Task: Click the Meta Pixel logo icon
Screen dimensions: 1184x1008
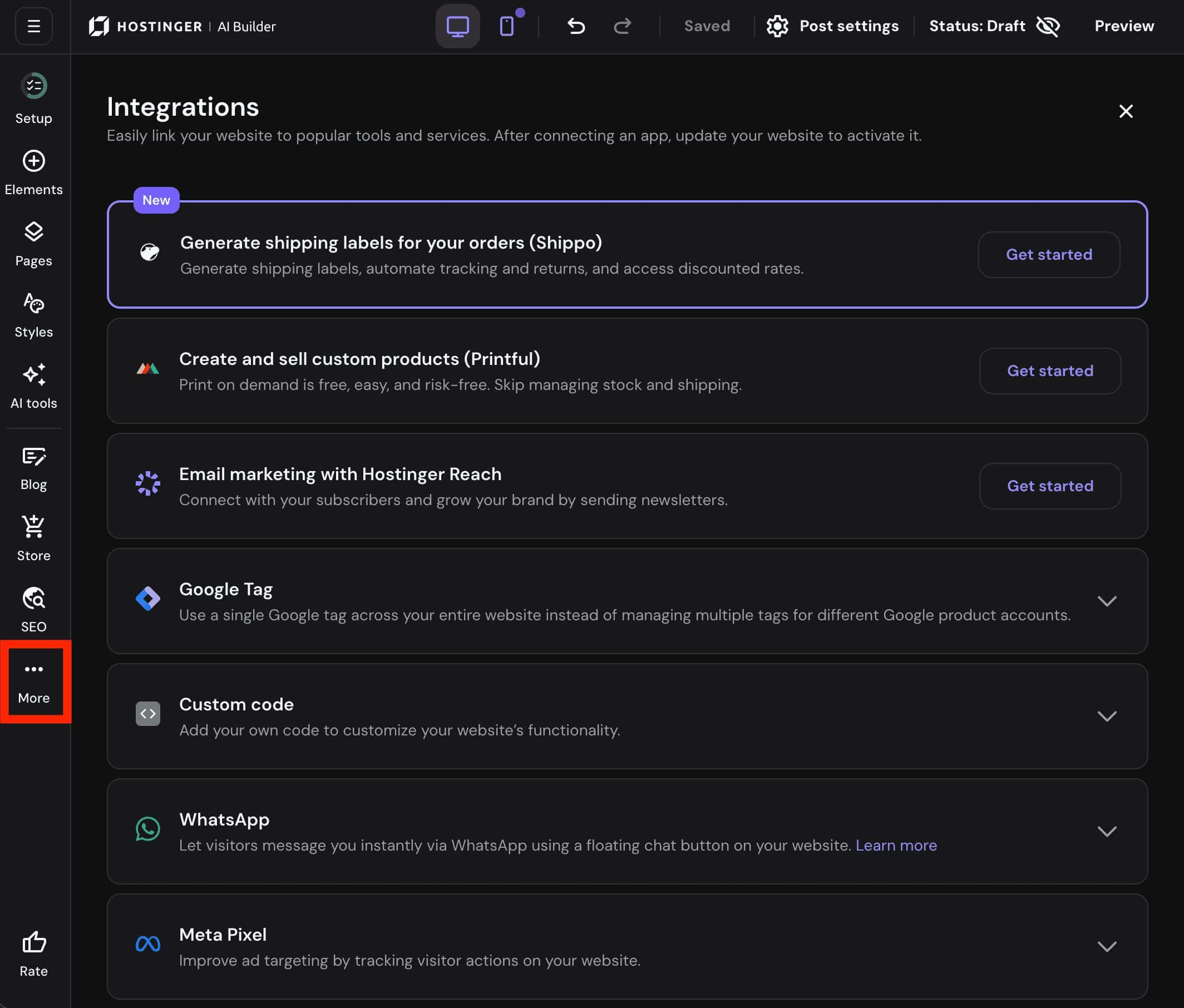Action: [148, 944]
